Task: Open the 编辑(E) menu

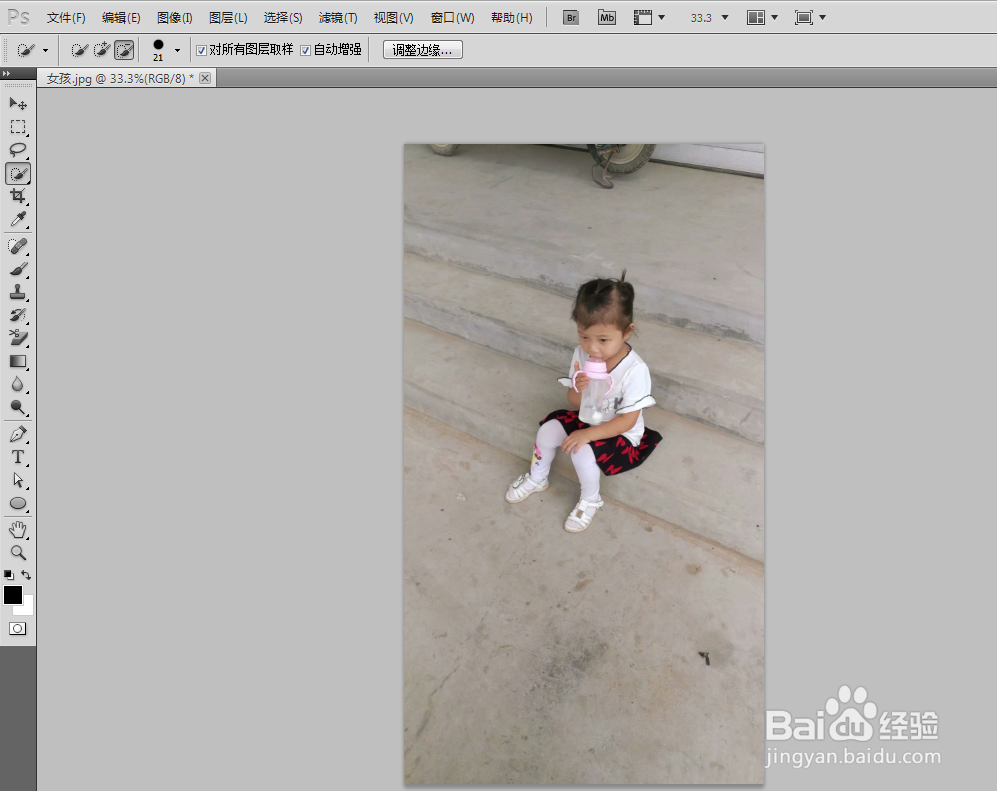Action: click(x=121, y=18)
